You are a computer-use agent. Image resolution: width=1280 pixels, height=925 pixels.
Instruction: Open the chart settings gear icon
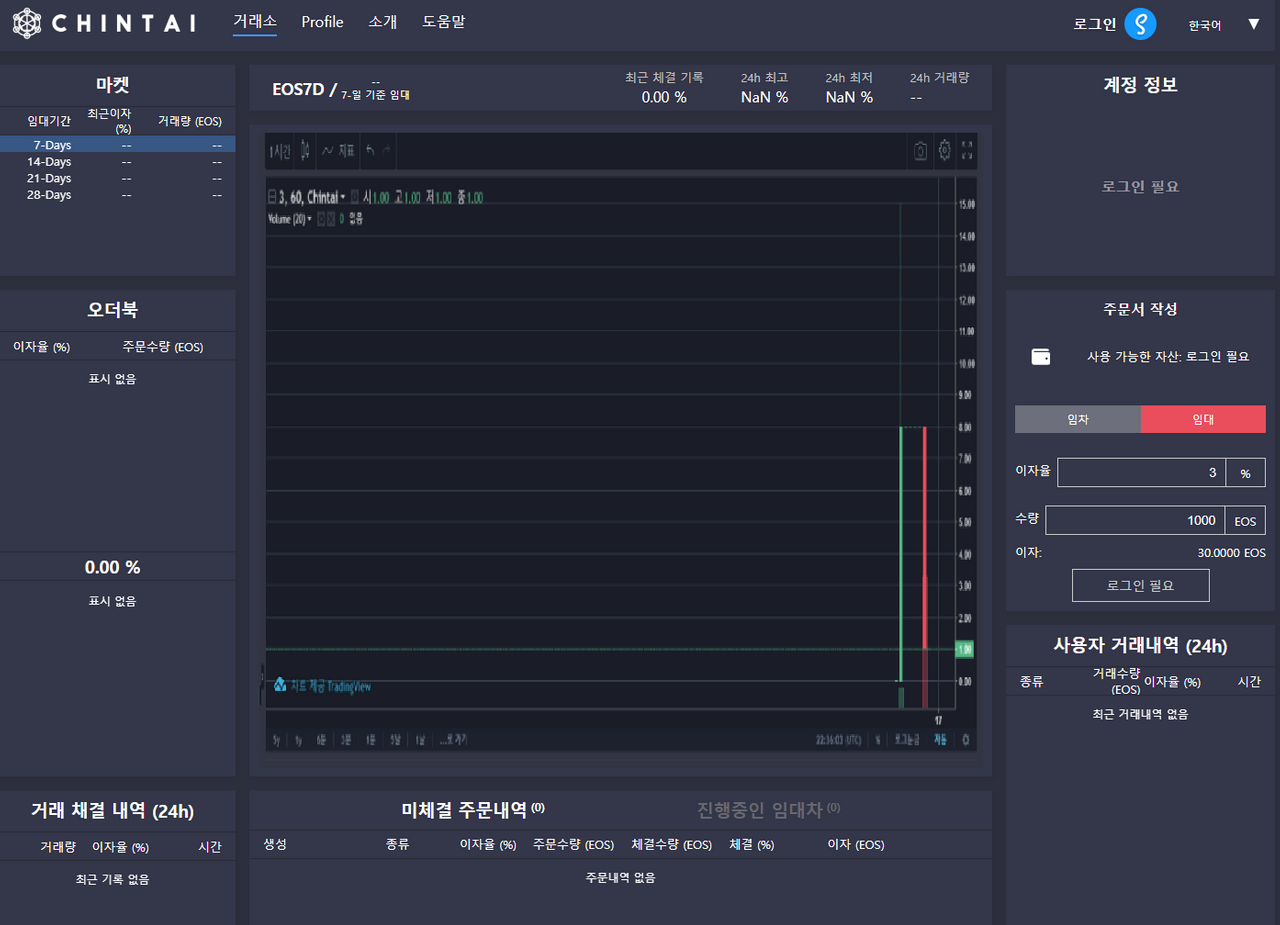944,150
